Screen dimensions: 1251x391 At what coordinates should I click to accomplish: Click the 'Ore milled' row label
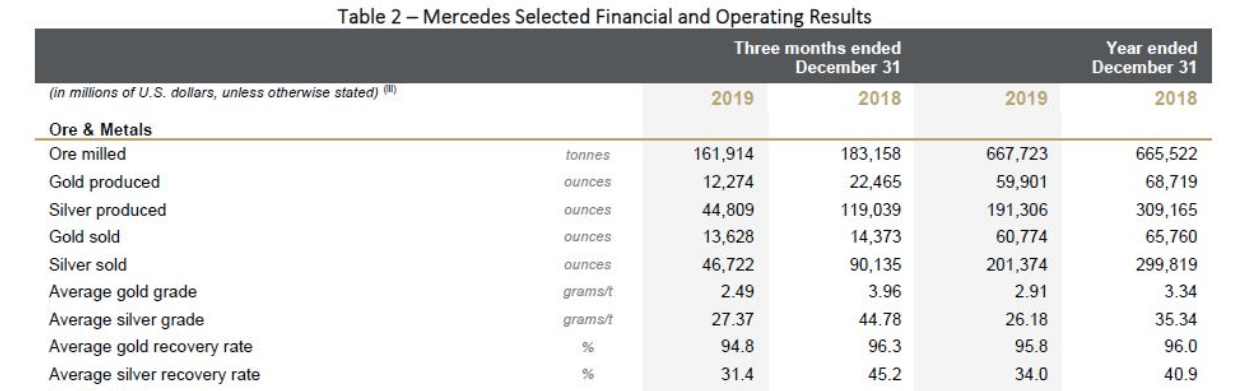[x=86, y=155]
